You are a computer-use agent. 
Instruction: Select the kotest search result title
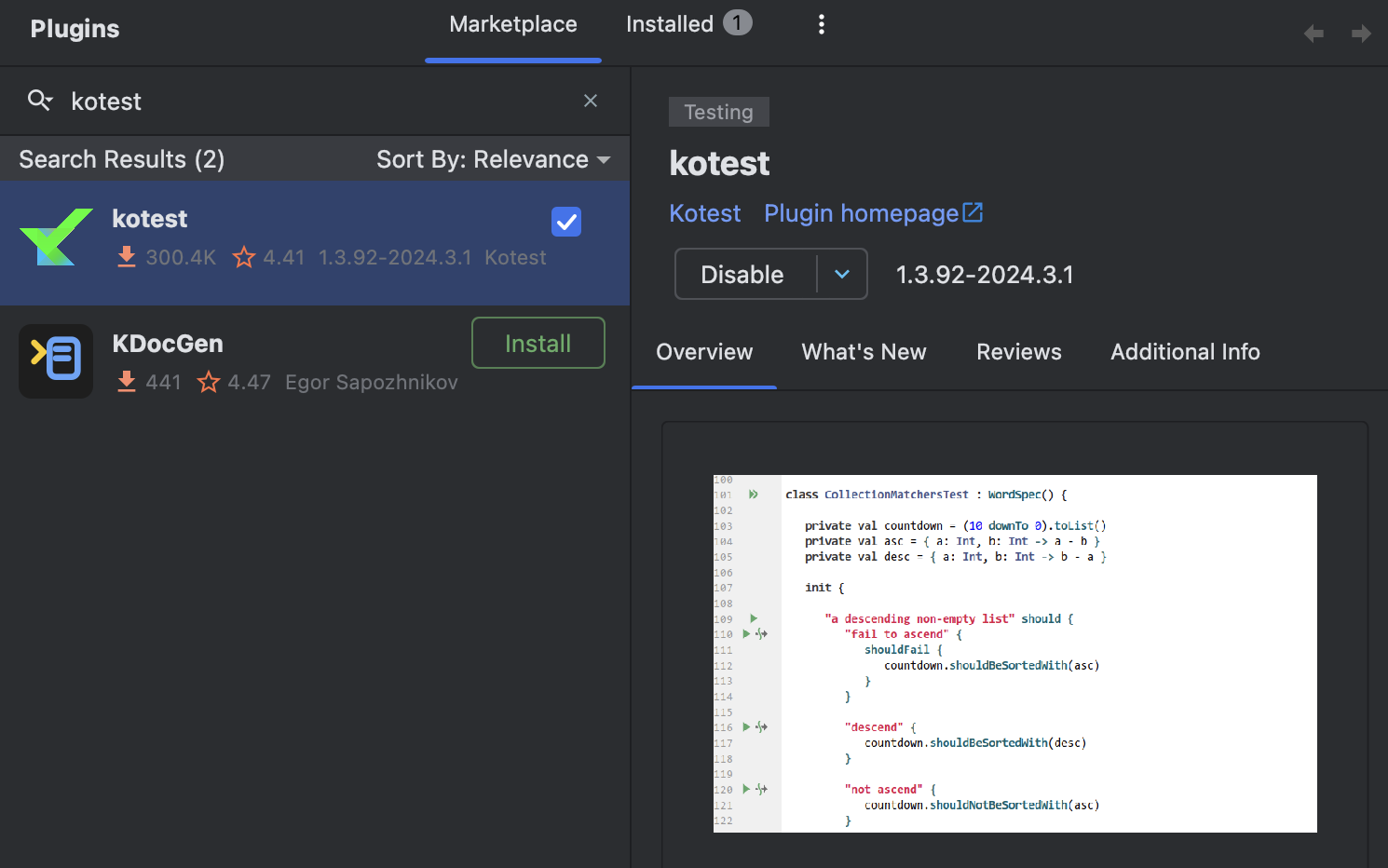(150, 219)
